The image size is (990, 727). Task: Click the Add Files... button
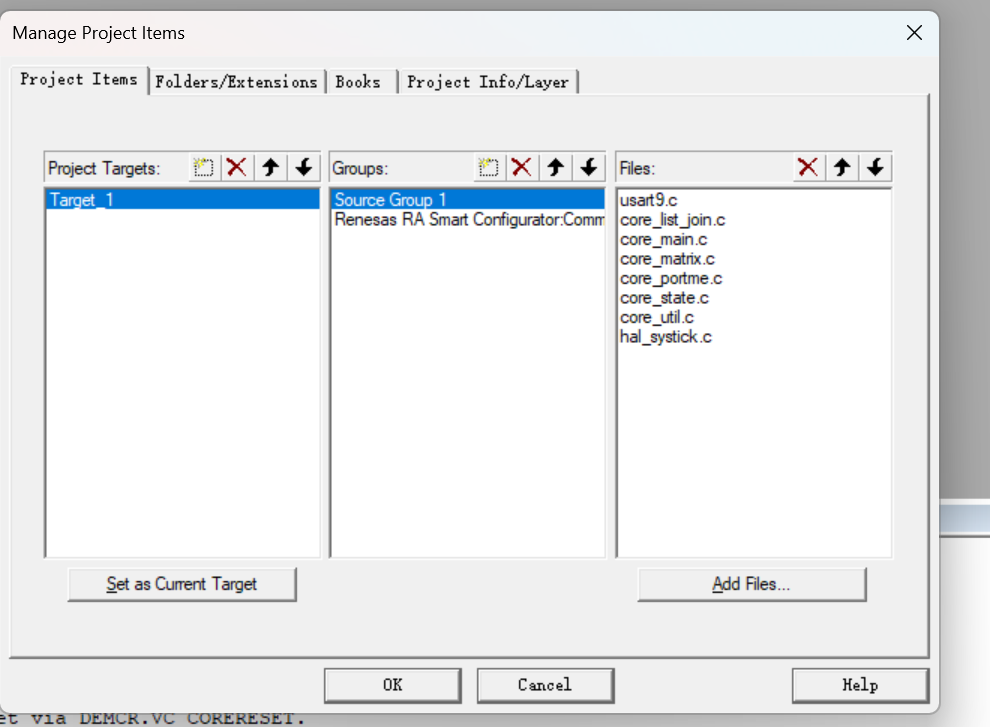point(751,584)
